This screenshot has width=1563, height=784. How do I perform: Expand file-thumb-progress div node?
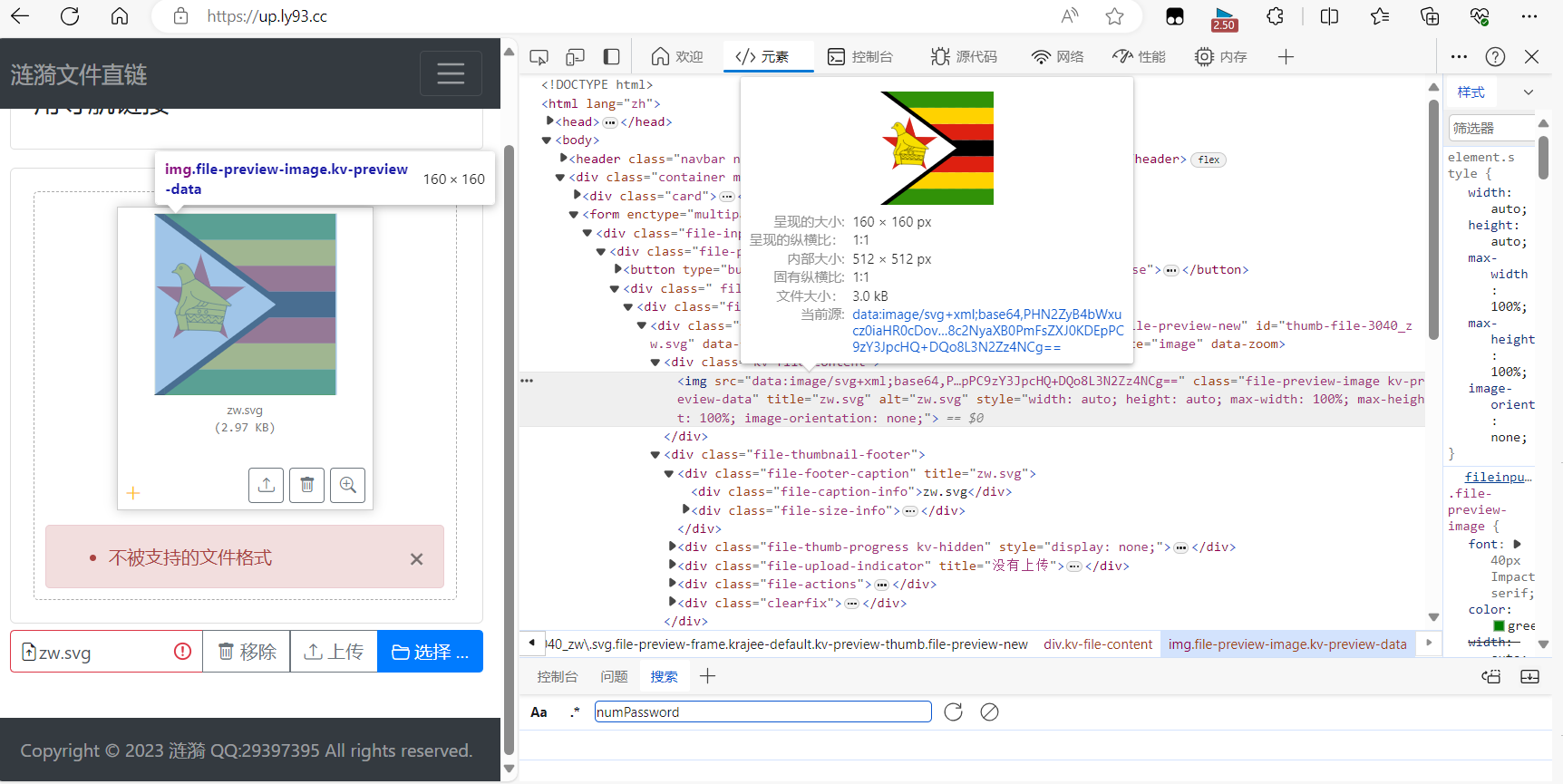point(672,547)
